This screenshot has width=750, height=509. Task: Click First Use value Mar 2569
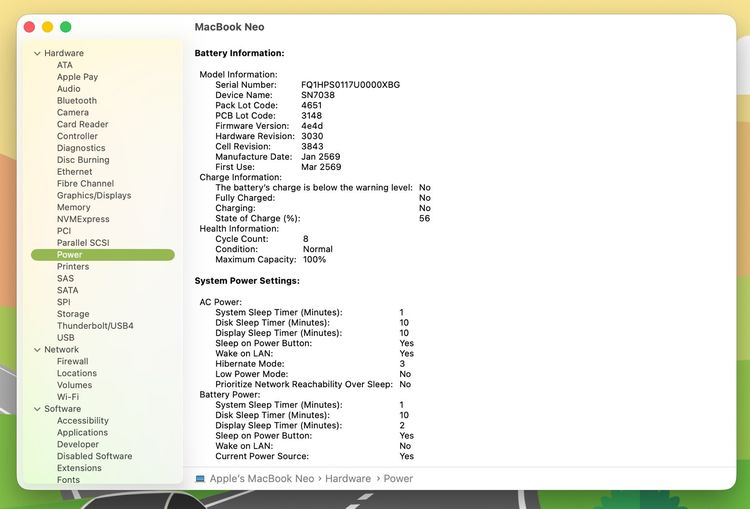pos(321,167)
